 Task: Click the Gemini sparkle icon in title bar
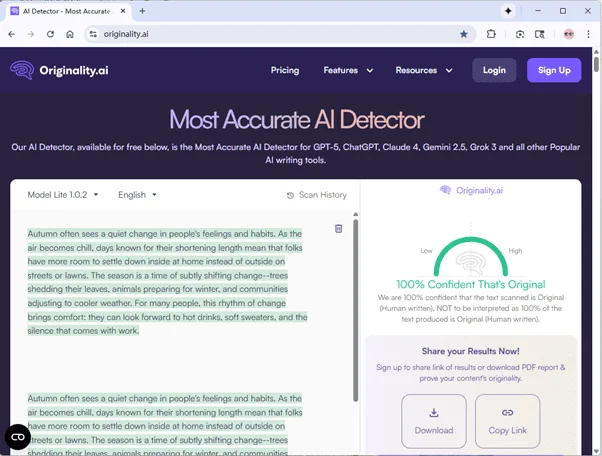508,11
